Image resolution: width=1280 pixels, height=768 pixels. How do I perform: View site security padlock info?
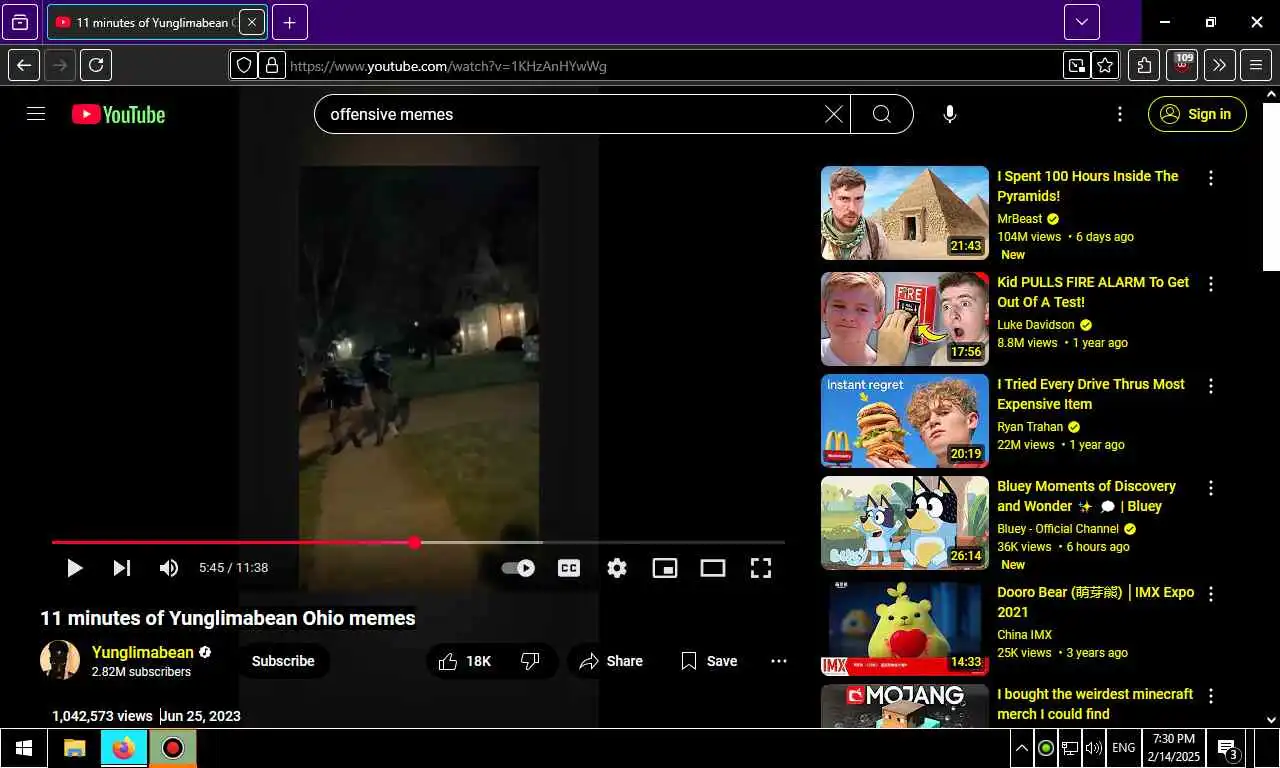271,66
